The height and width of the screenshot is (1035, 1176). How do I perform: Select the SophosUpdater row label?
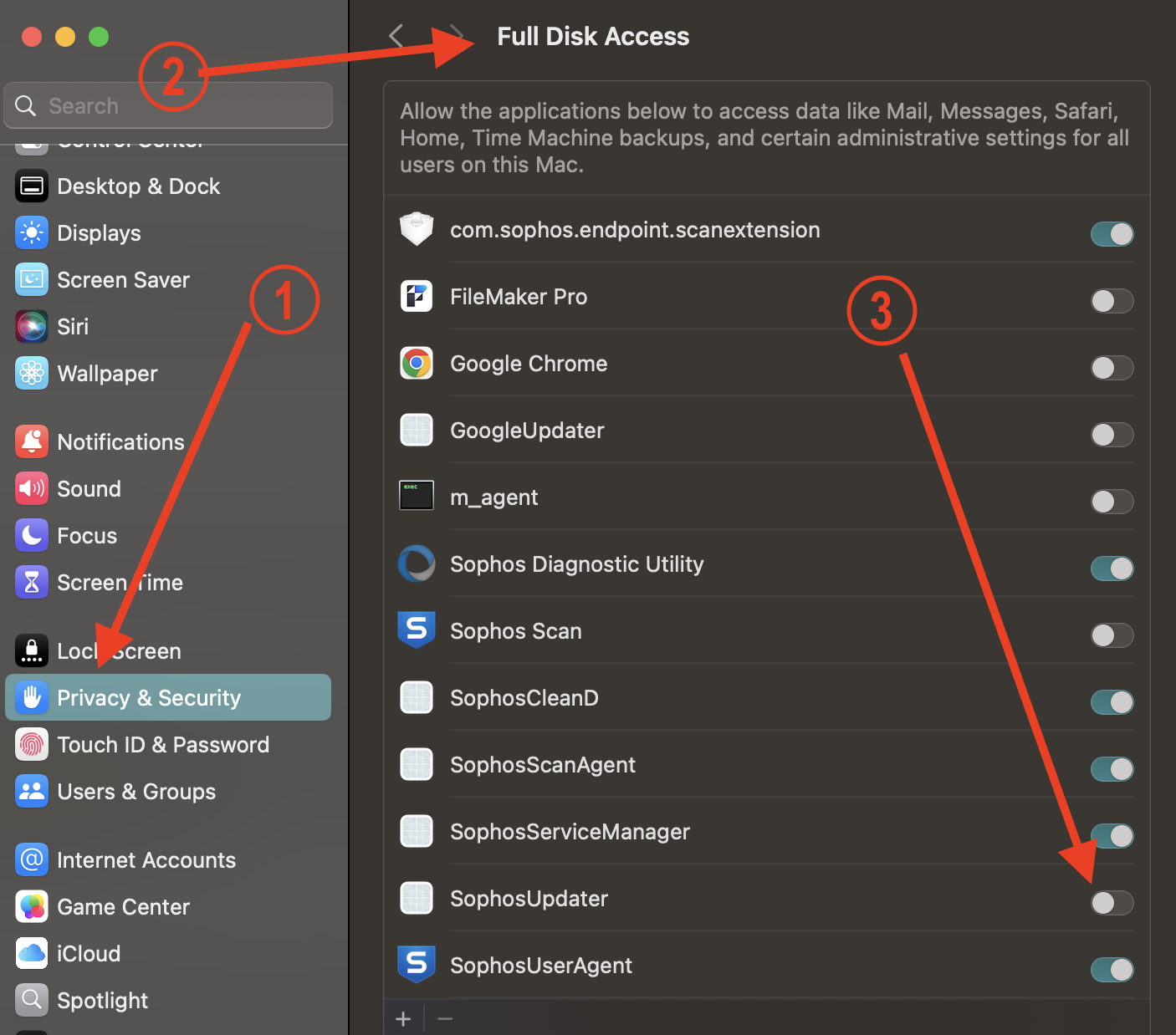[529, 899]
